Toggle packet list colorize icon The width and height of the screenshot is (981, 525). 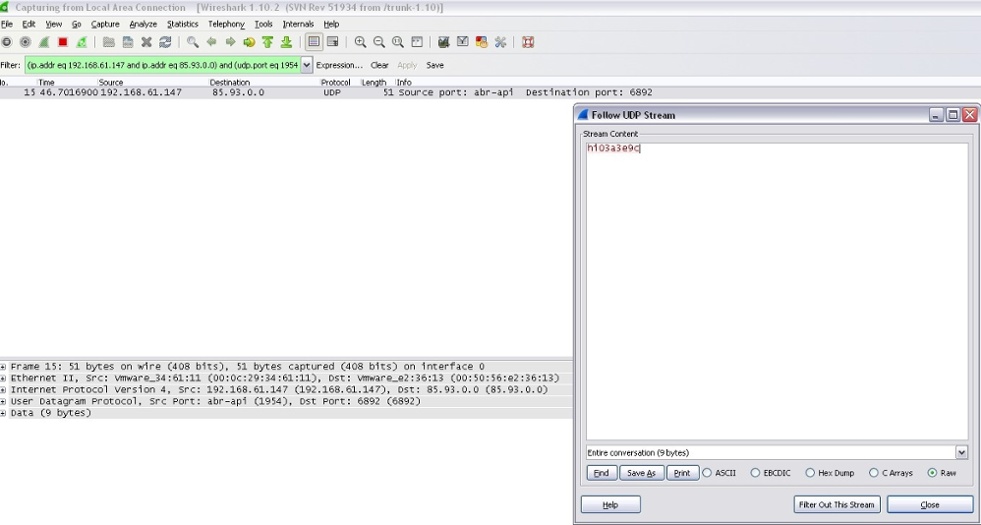point(314,42)
